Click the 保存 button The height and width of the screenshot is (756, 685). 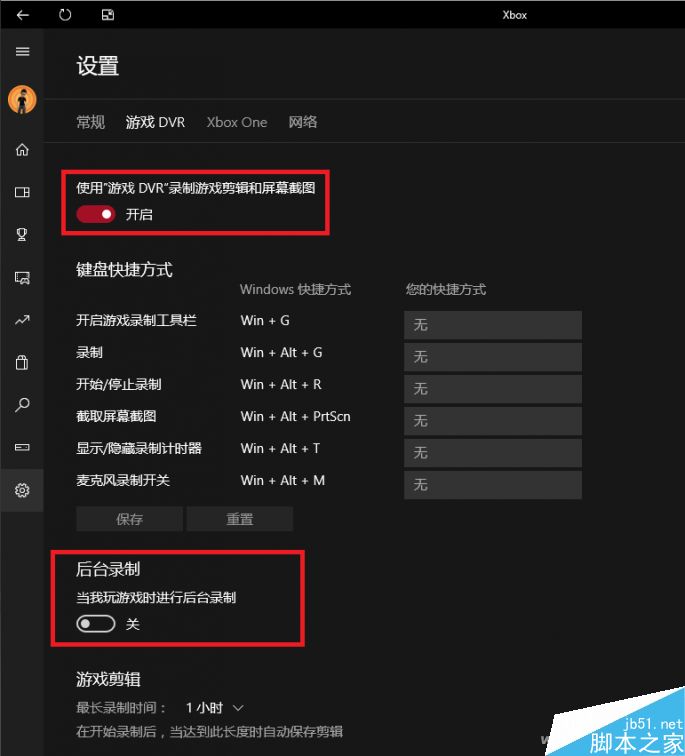(129, 519)
